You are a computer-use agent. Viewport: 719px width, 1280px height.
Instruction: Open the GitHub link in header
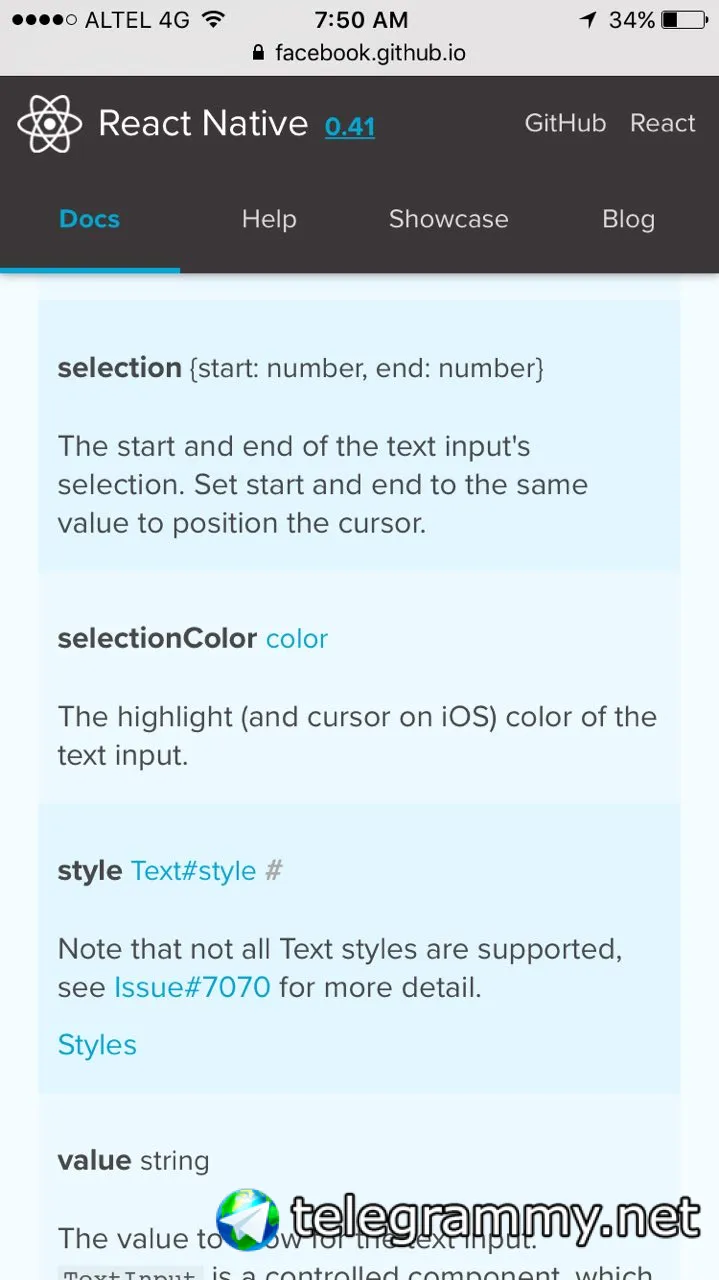[x=565, y=123]
